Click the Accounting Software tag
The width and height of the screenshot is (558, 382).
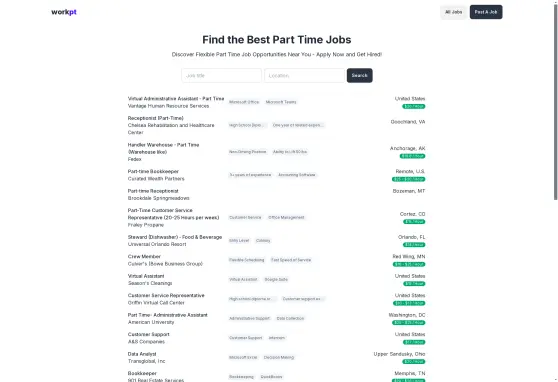click(296, 175)
